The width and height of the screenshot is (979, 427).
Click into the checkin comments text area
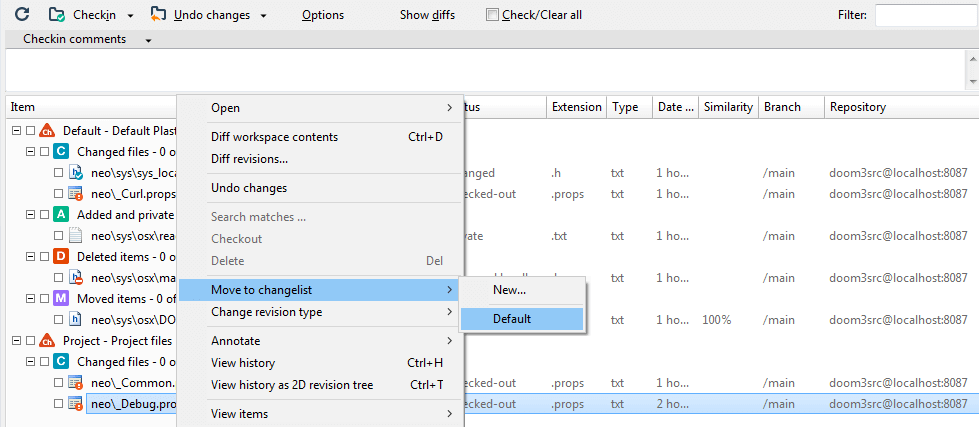pos(485,70)
